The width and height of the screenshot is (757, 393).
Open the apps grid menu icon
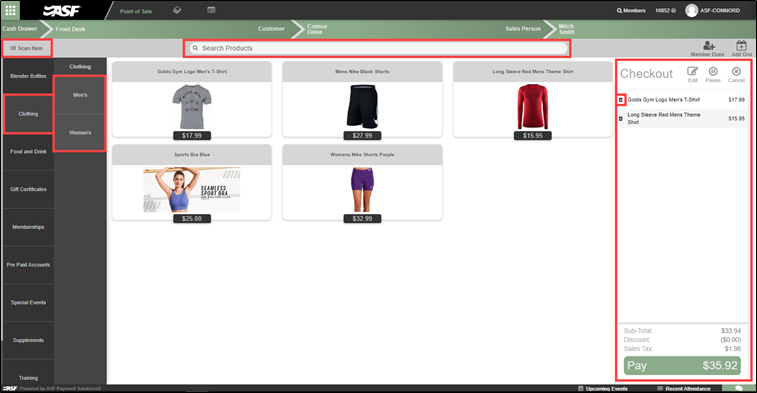point(10,10)
